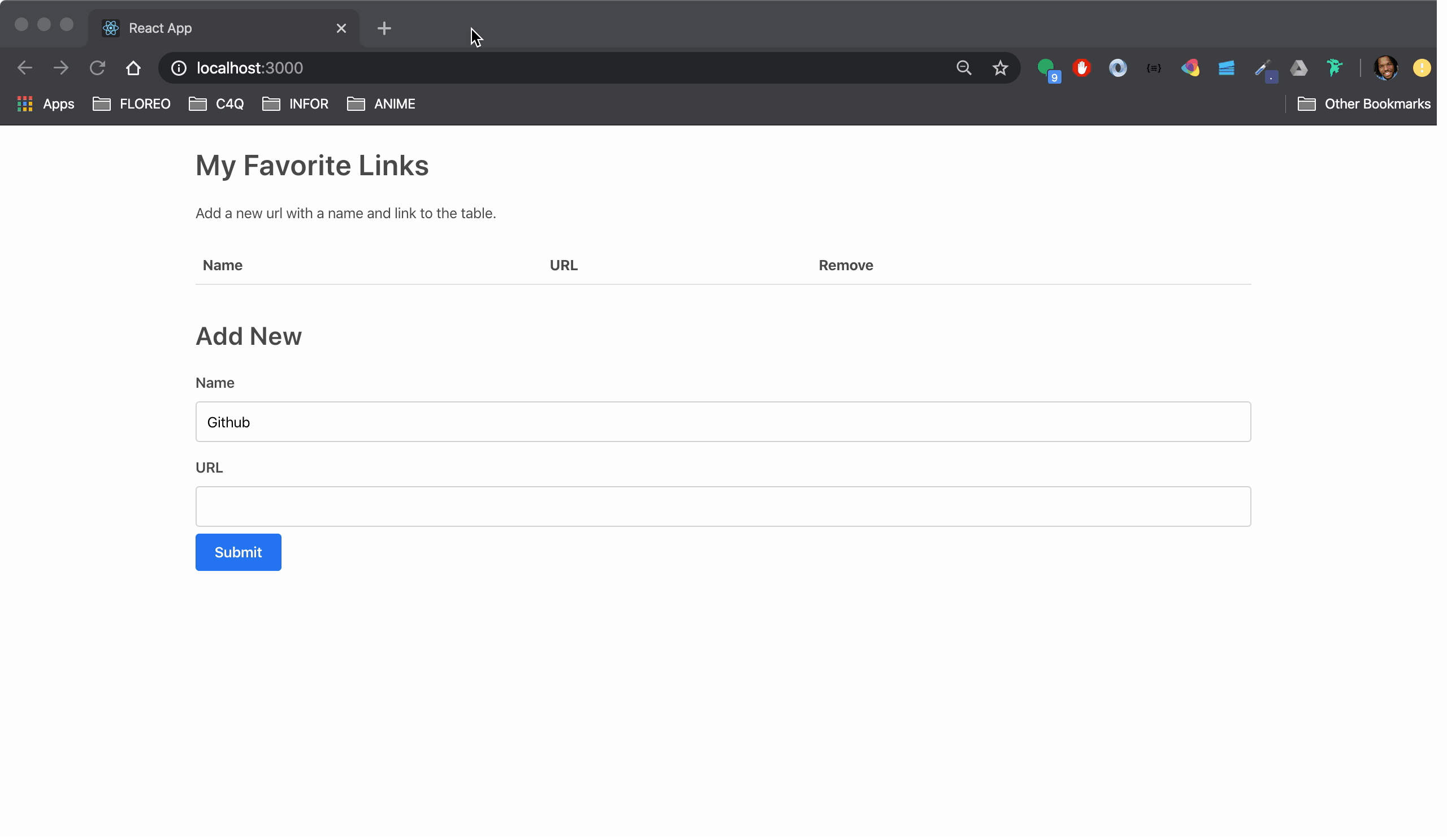Open a new tab with plus button
Screen dimensions: 1447x840
coord(384,28)
